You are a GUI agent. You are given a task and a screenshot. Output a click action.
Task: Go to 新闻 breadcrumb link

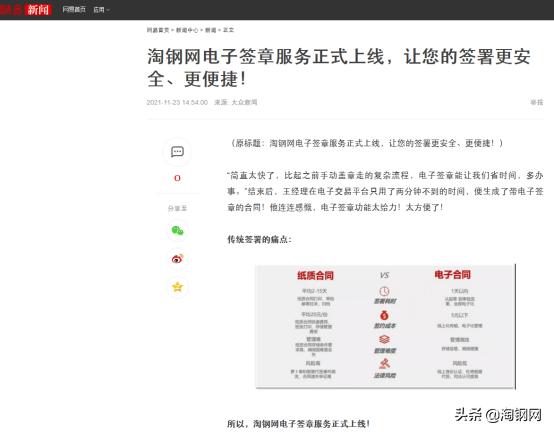(x=211, y=30)
